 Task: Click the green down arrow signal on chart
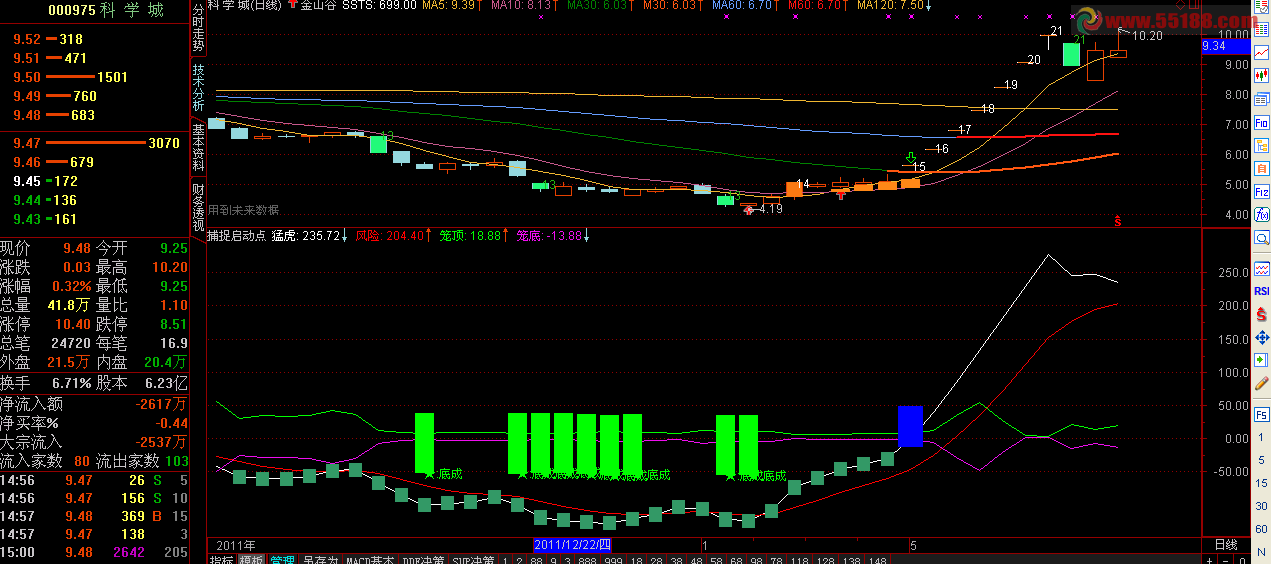pyautogui.click(x=910, y=157)
